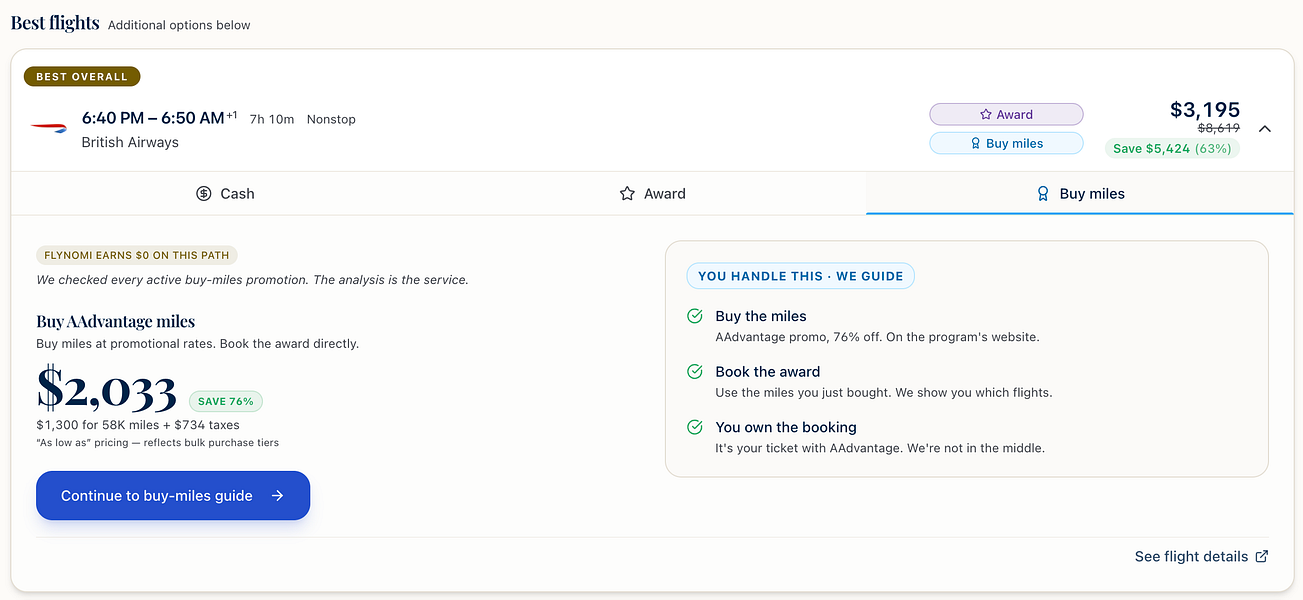Click the Award pill badge
The image size is (1303, 600).
pos(1006,114)
